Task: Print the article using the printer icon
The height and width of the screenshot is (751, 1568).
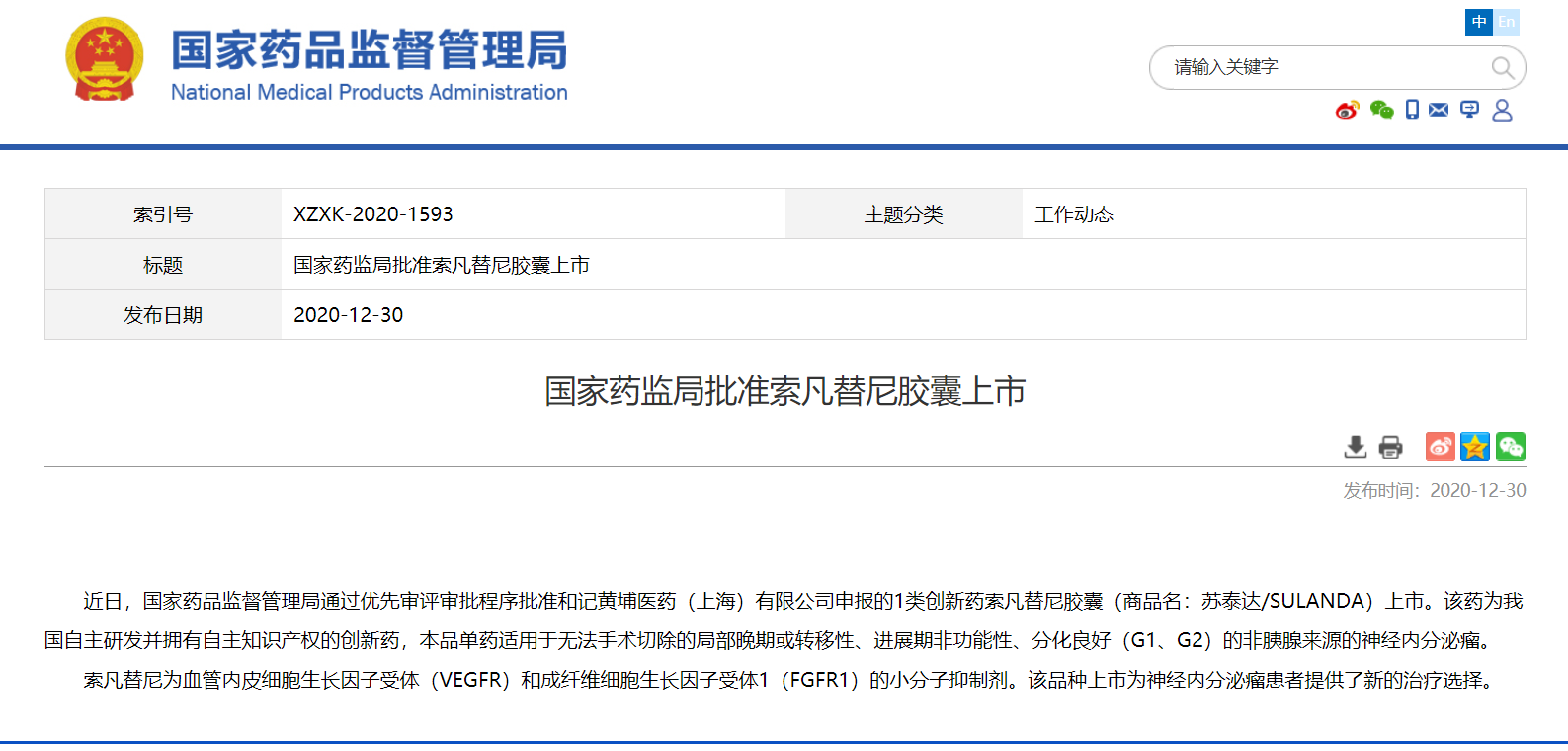Action: pyautogui.click(x=1390, y=447)
